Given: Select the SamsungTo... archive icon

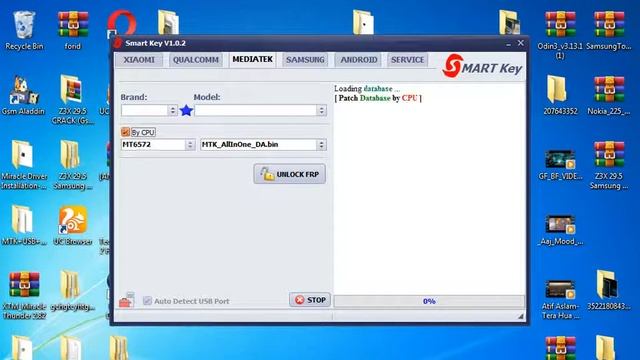Looking at the screenshot, I should [x=609, y=31].
